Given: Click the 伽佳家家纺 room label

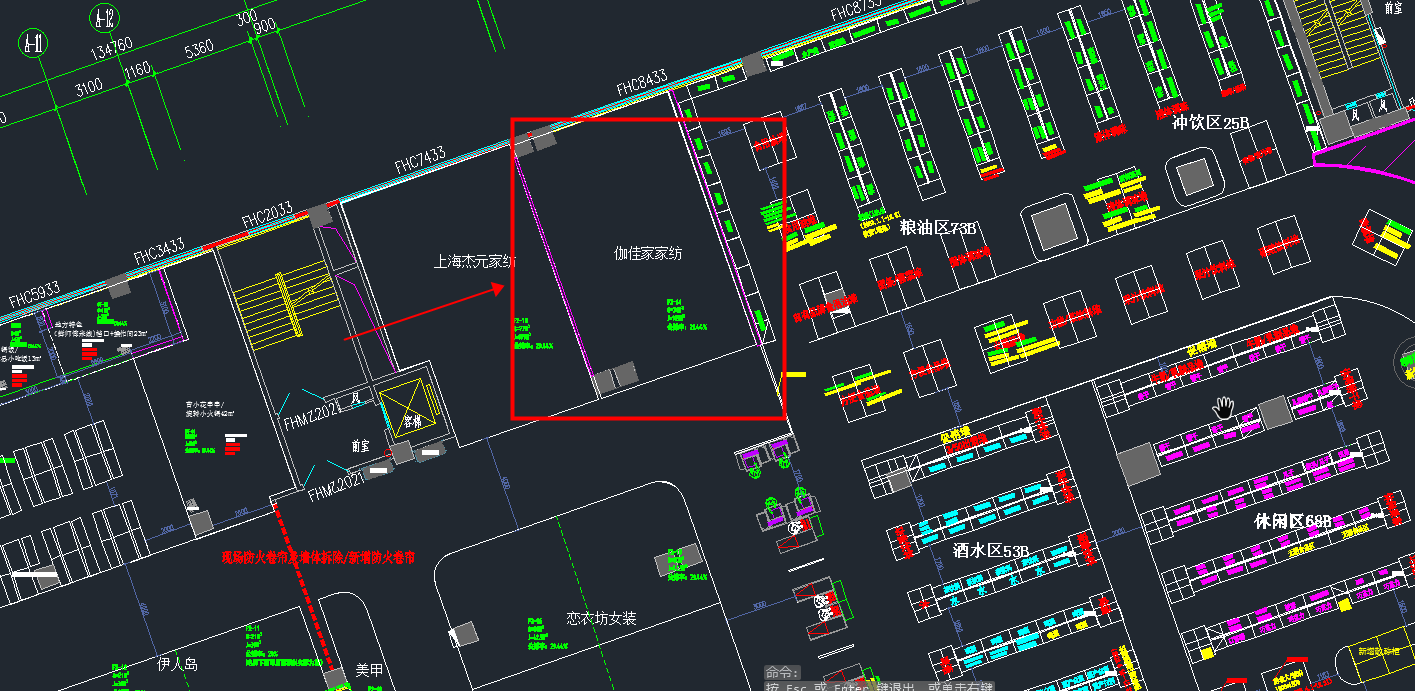Looking at the screenshot, I should click(648, 254).
